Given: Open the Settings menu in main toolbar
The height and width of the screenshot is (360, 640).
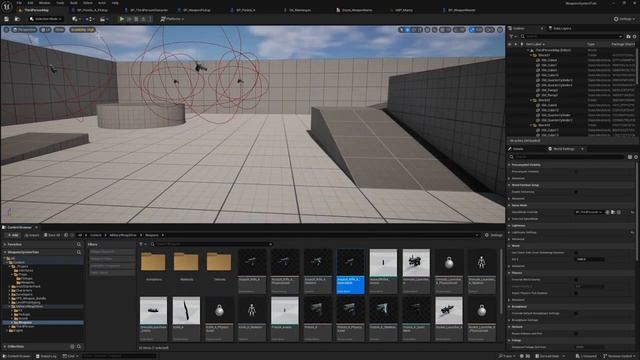Looking at the screenshot, I should pos(624,19).
